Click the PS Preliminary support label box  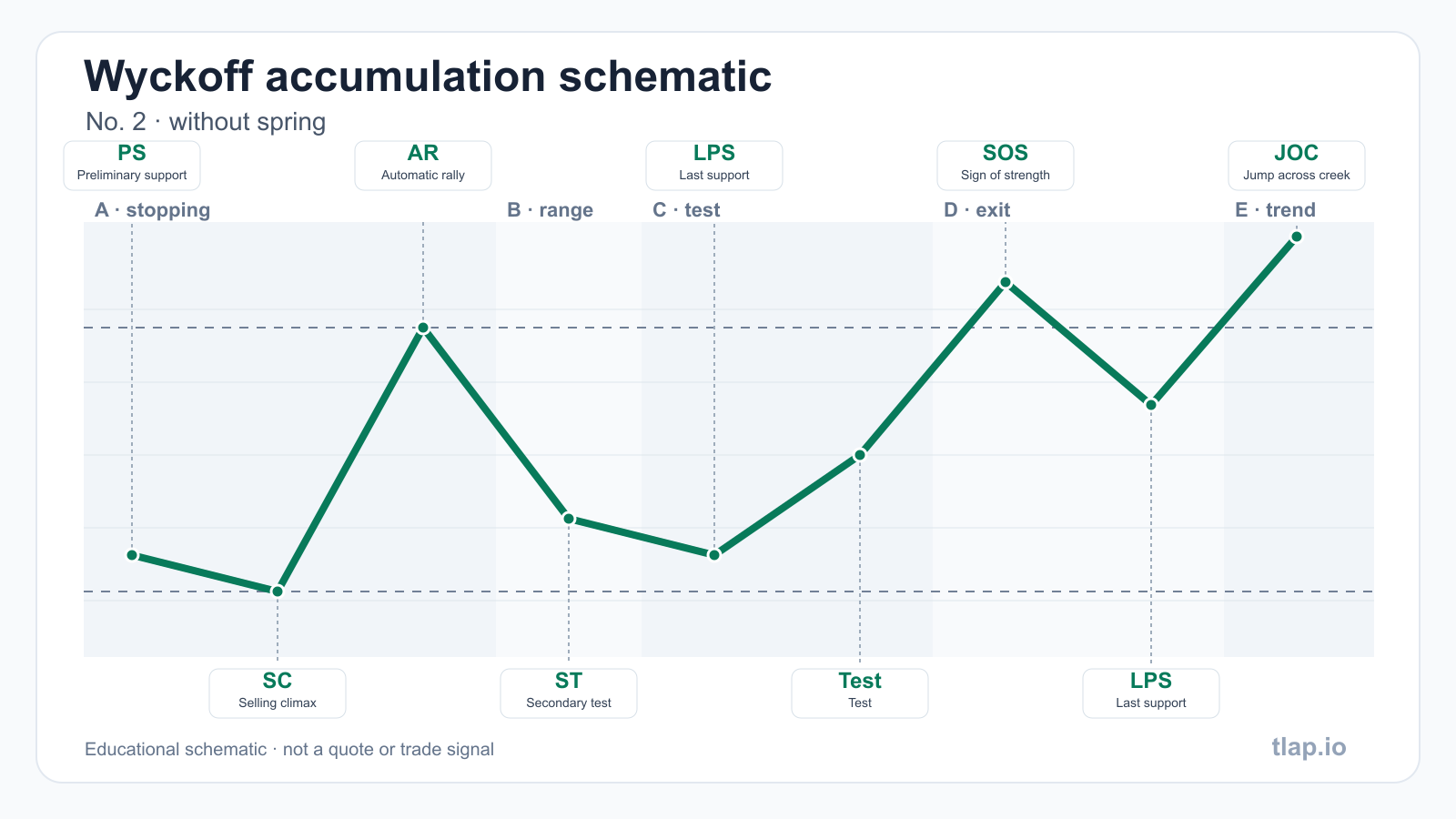pos(132,166)
